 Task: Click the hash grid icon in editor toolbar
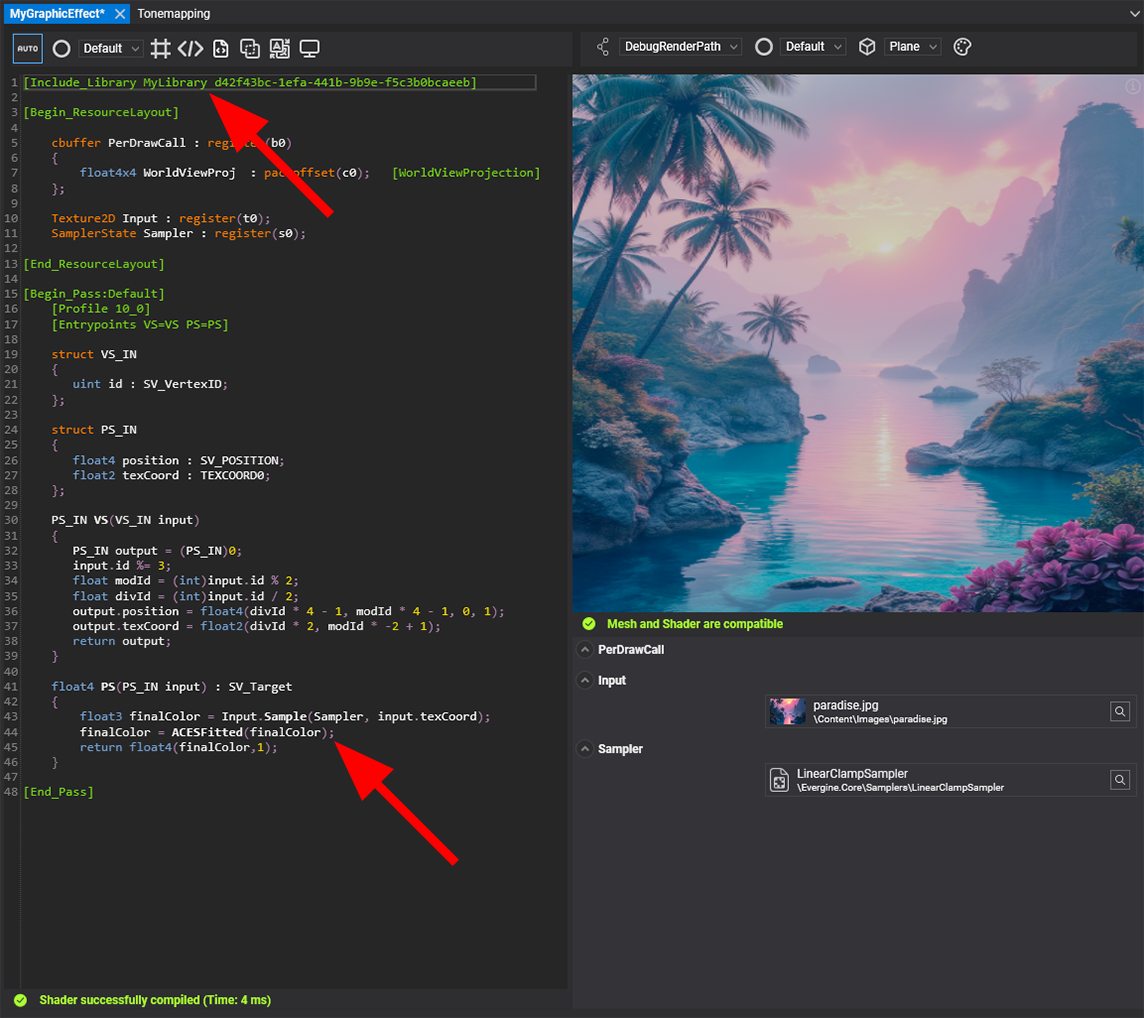click(x=160, y=48)
